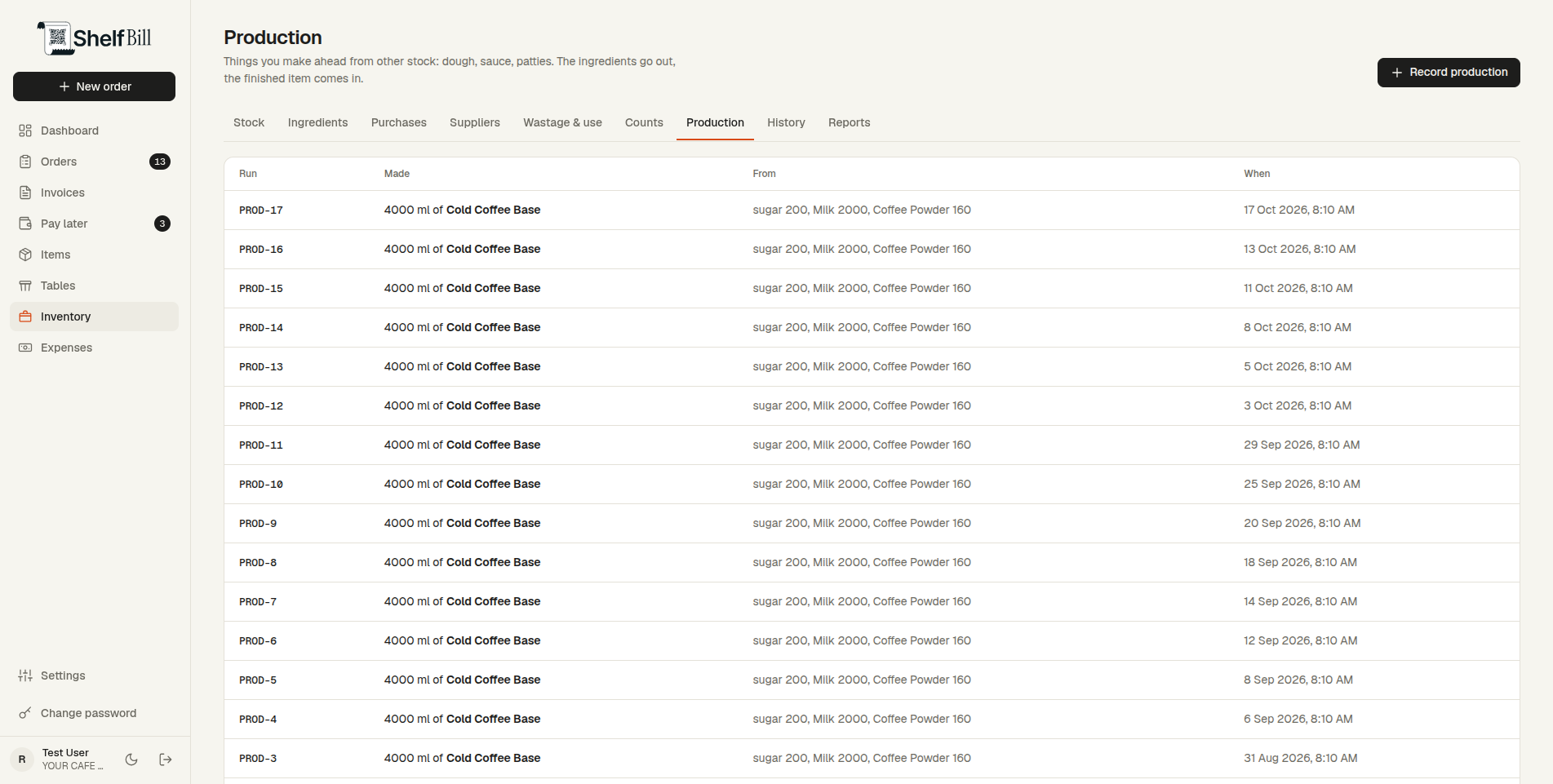Click the Tables icon in sidebar
The width and height of the screenshot is (1553, 784).
tap(25, 286)
